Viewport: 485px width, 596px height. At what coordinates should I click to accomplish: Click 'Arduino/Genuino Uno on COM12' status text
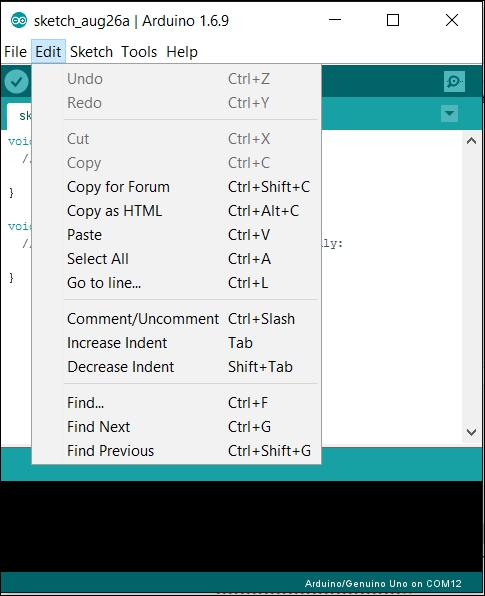click(x=383, y=584)
